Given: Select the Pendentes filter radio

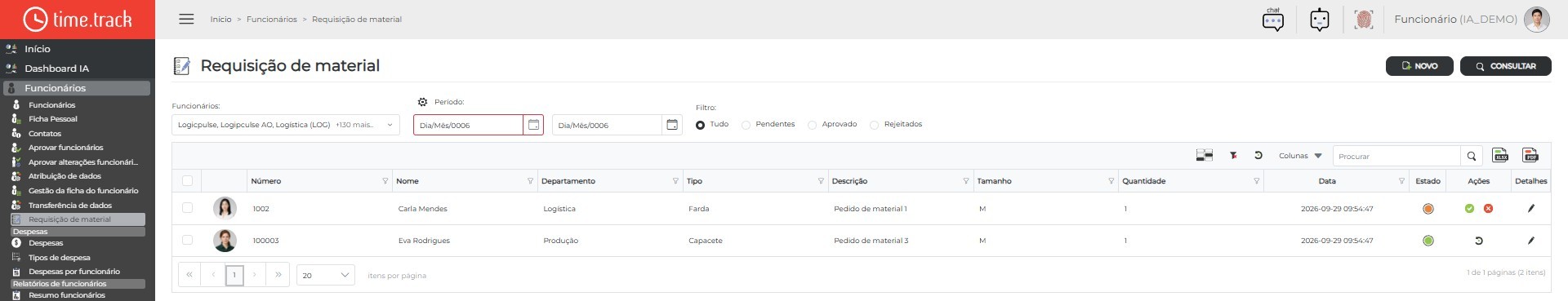Looking at the screenshot, I should tap(746, 125).
